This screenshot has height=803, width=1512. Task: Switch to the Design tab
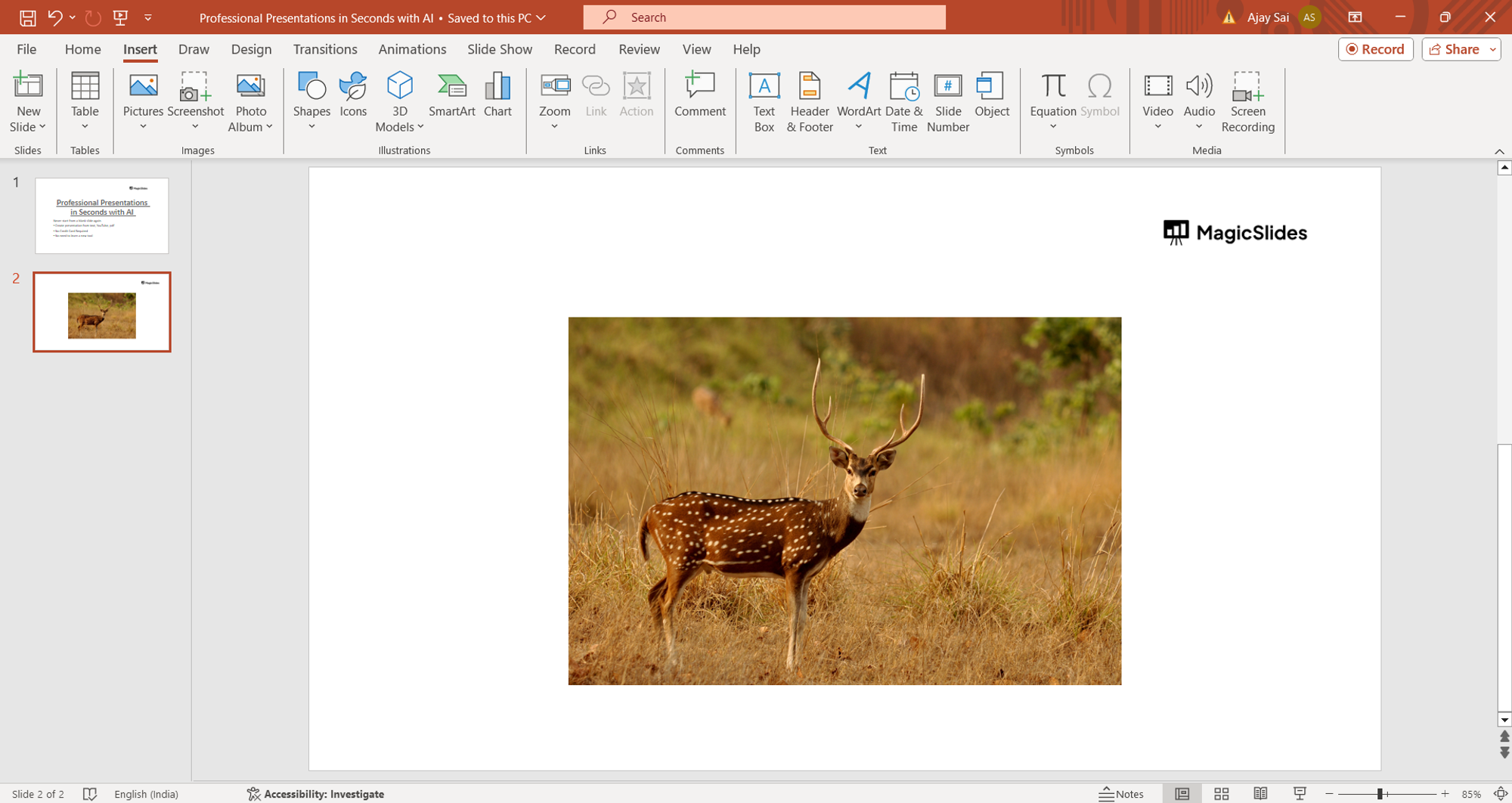coord(251,49)
